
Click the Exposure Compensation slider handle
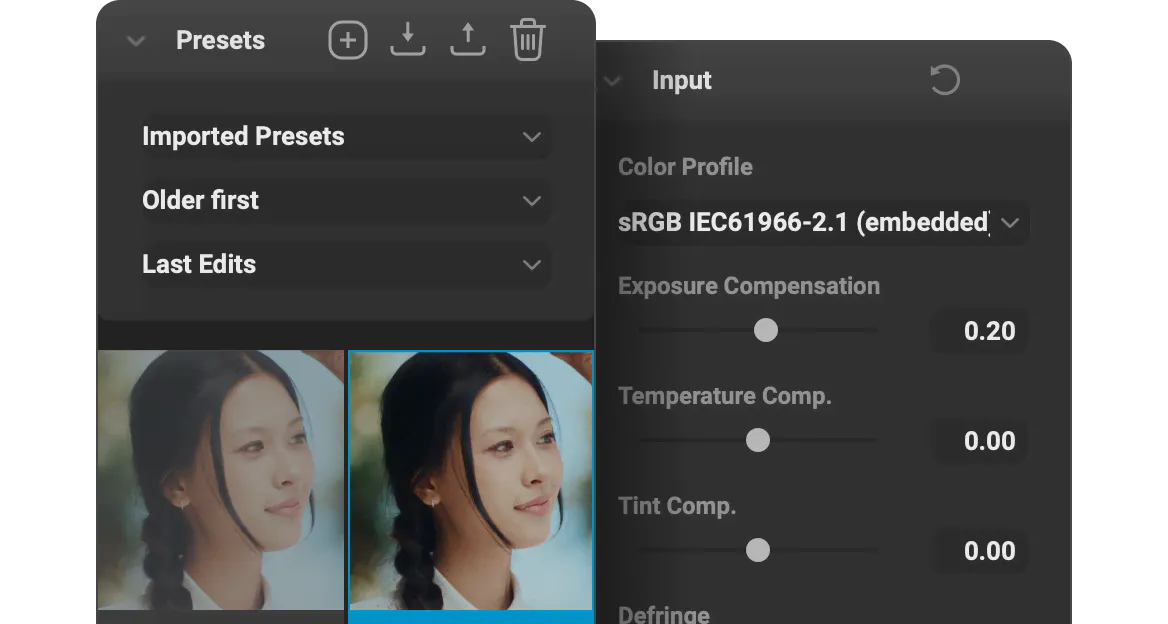(x=766, y=330)
